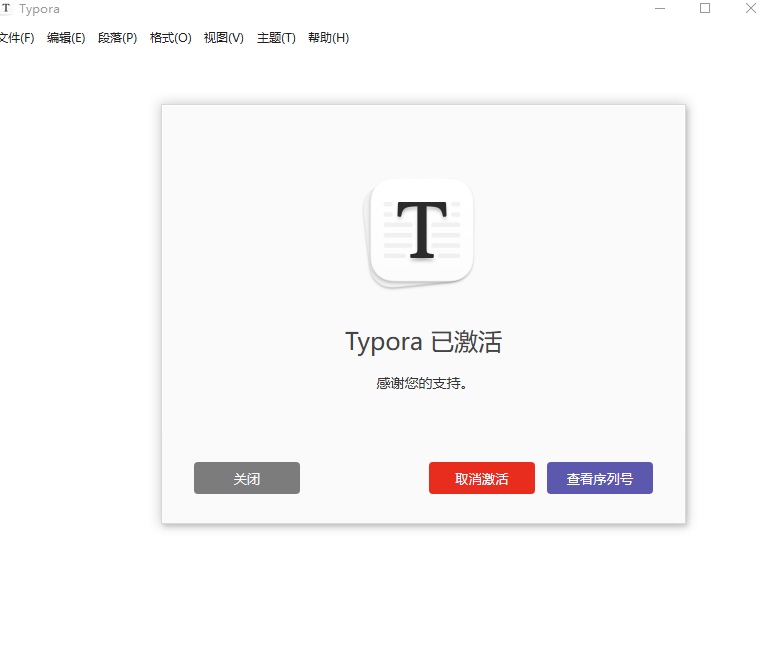Viewport: 766px width, 653px height.
Task: Open the 帮助(H) menu
Action: click(328, 38)
